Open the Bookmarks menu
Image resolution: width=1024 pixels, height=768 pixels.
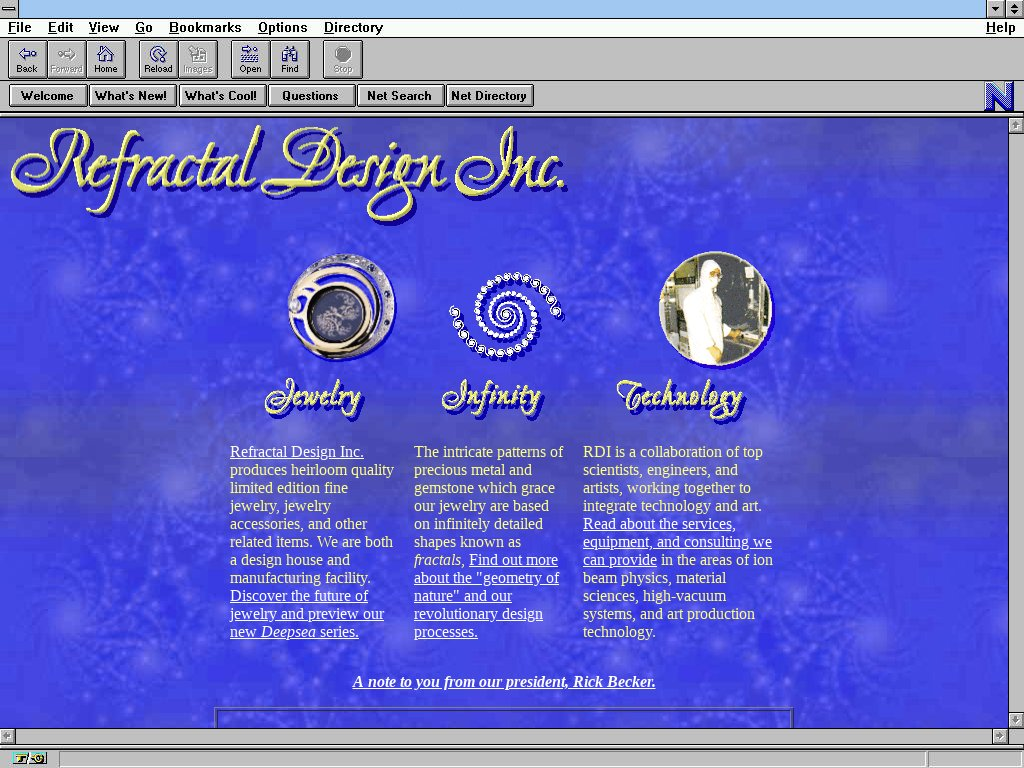205,28
